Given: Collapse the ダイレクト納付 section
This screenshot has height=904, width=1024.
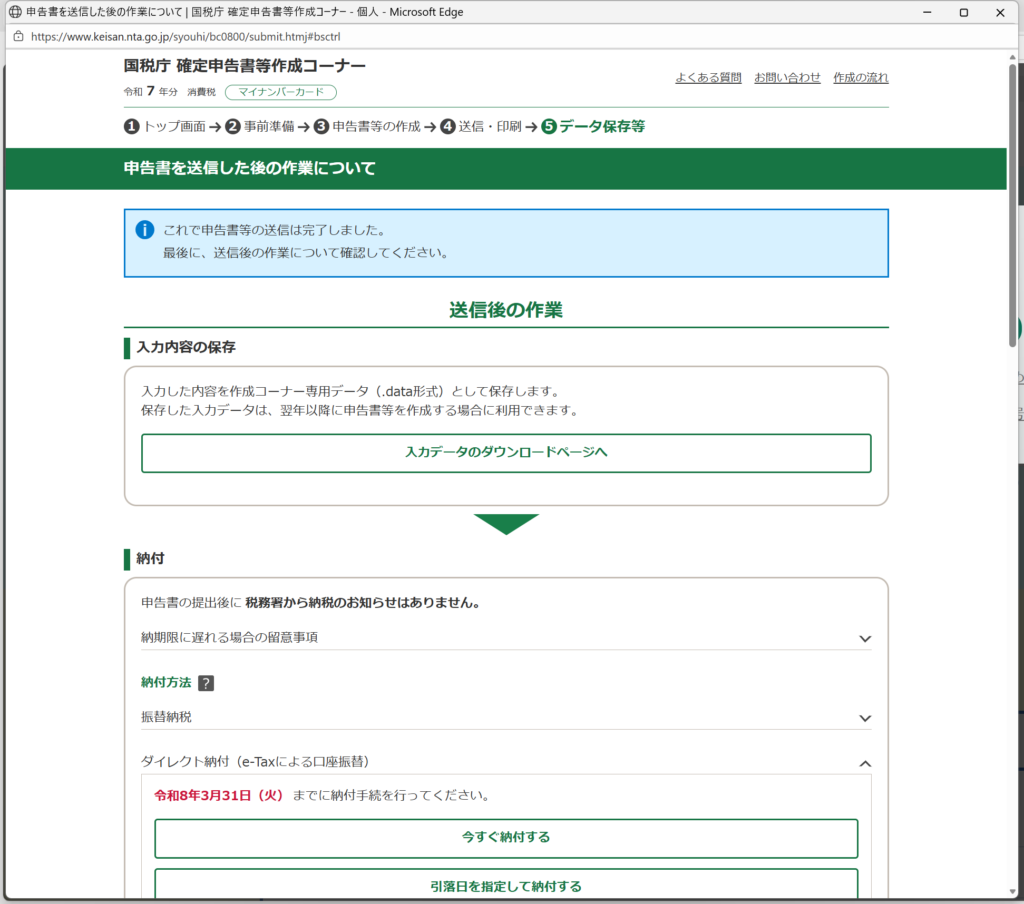Looking at the screenshot, I should click(865, 763).
